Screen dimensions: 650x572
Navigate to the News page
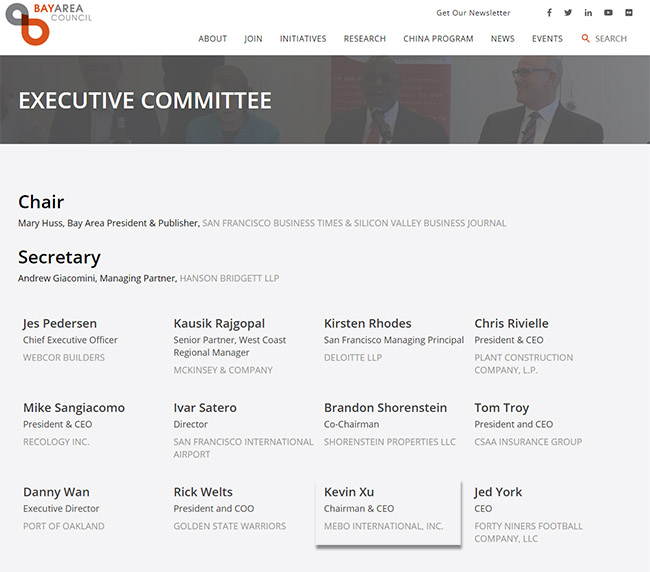(x=502, y=39)
